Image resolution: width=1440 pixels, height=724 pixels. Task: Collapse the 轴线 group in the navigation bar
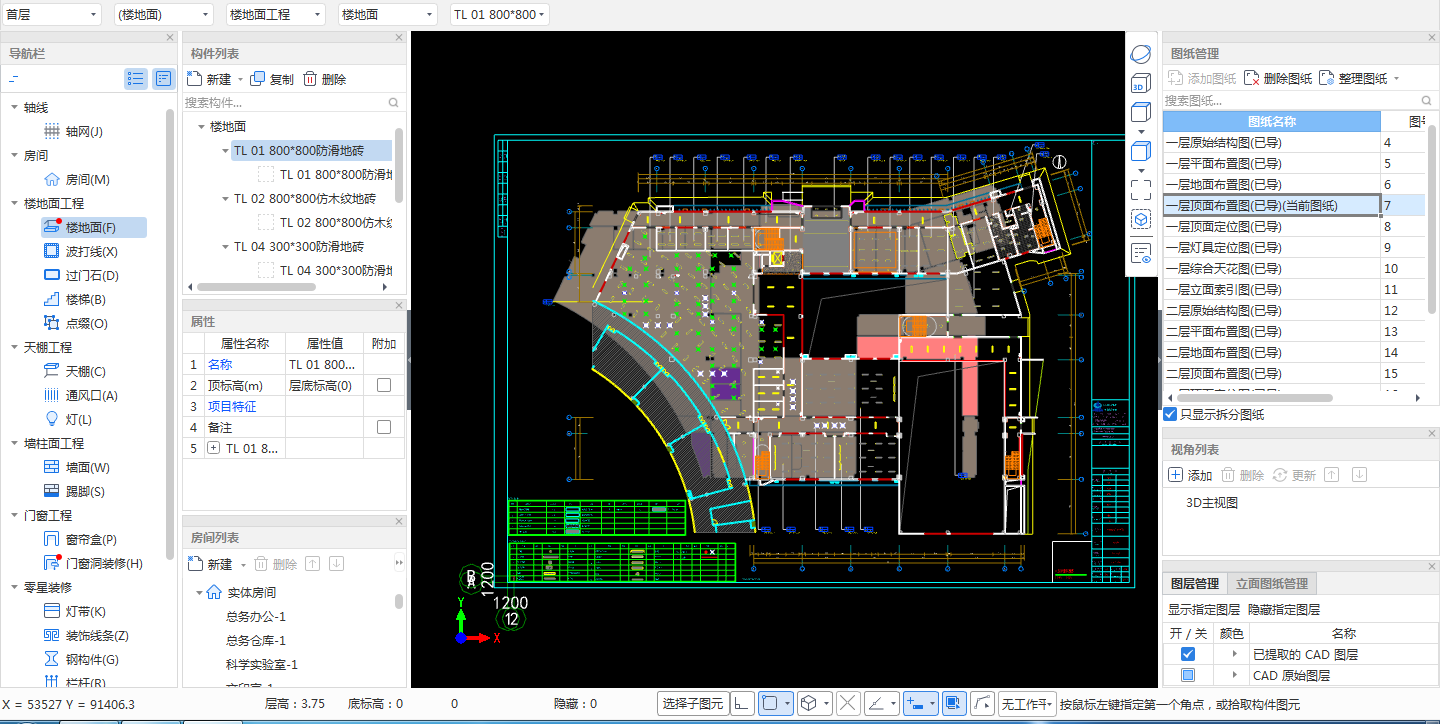pos(14,107)
